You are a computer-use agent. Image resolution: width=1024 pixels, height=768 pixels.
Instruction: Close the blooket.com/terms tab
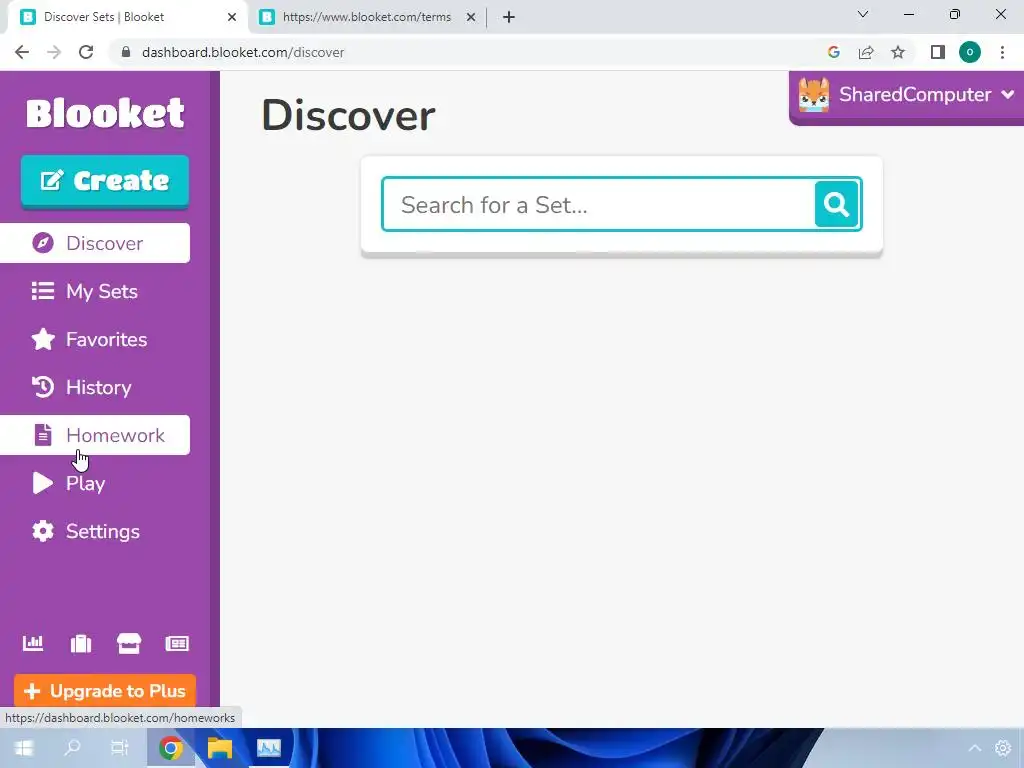click(471, 17)
